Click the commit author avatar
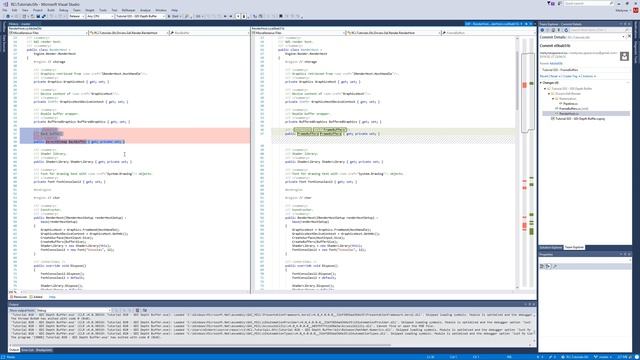The height and width of the screenshot is (360, 640). click(624, 56)
